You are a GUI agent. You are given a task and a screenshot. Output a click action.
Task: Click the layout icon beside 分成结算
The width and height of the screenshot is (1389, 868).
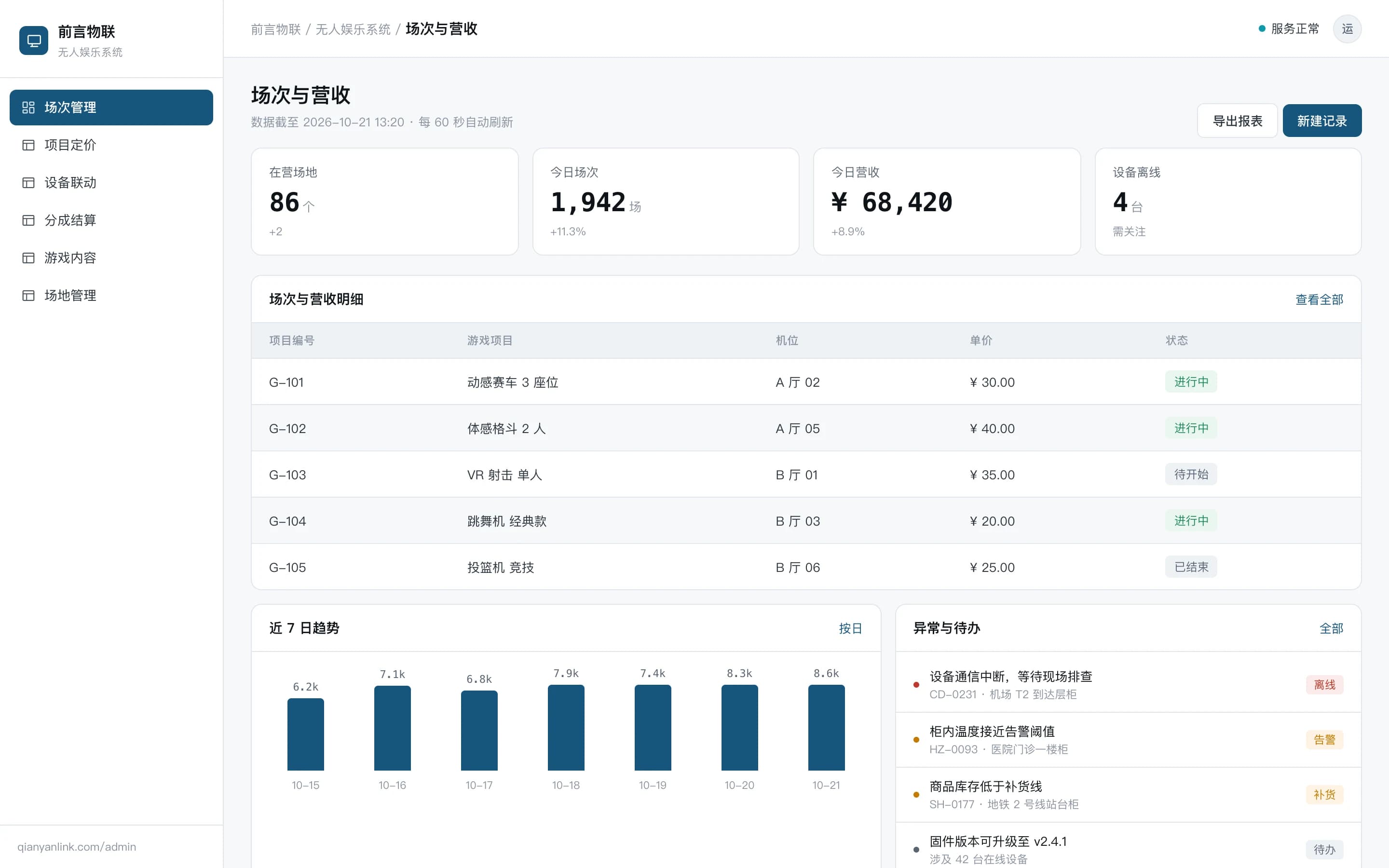tap(28, 220)
